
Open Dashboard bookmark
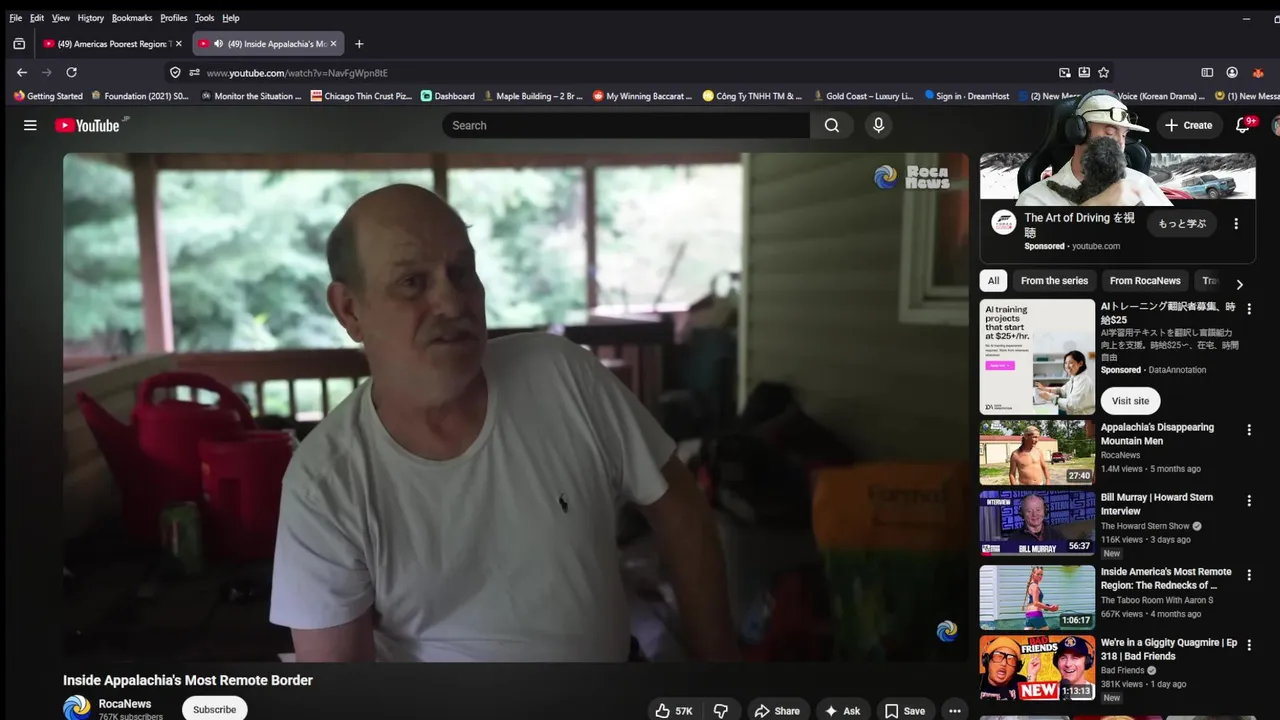point(447,96)
